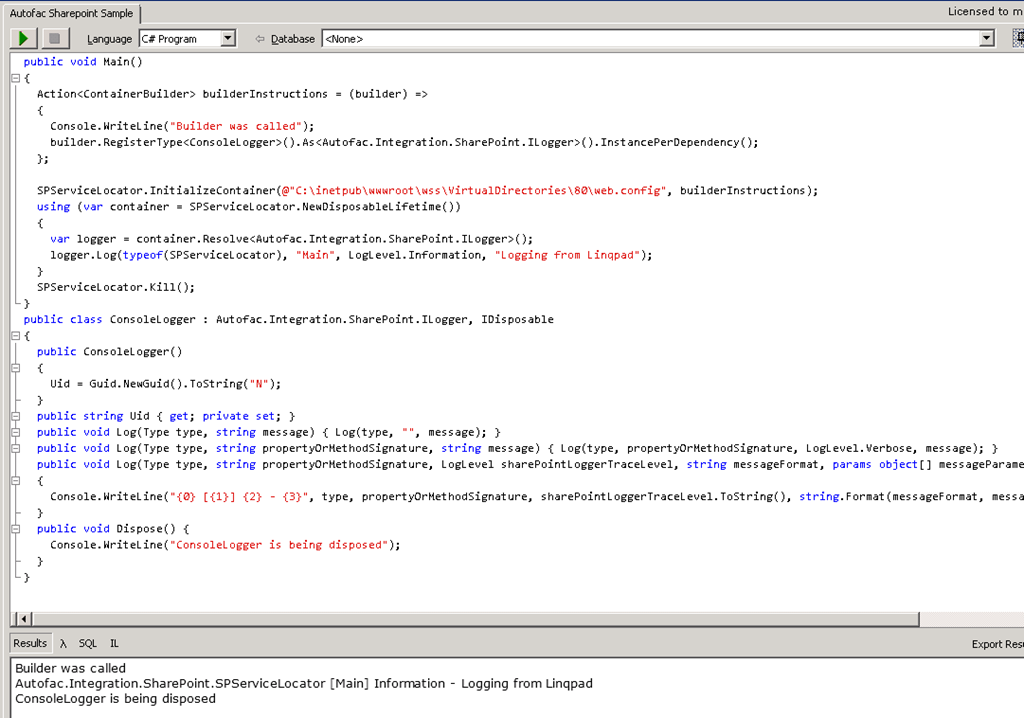Open the Language dropdown showing C# Program
Screen dimensions: 1024x718
[x=227, y=39]
